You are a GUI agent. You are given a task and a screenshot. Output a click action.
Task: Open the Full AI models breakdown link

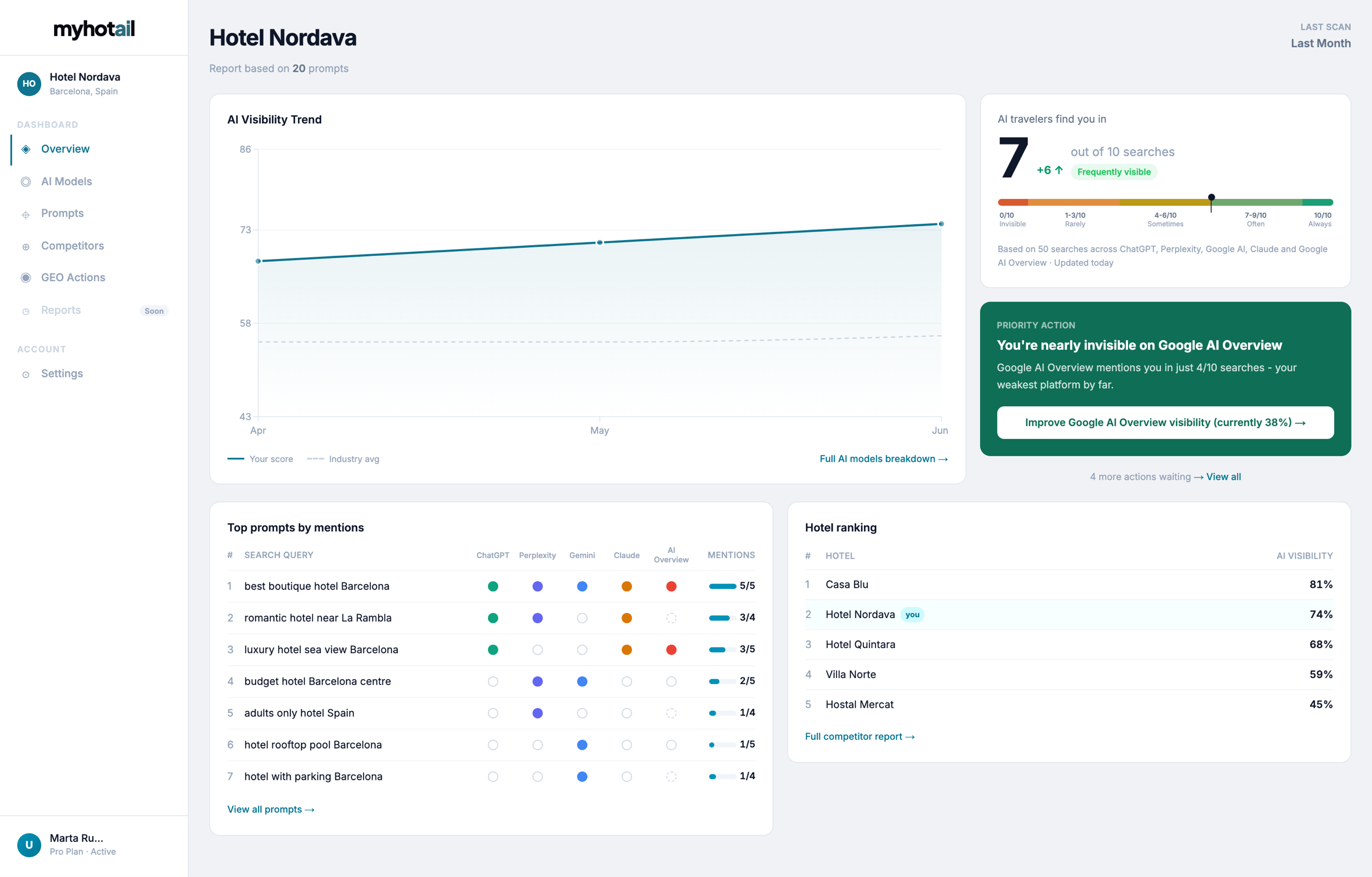(x=883, y=459)
